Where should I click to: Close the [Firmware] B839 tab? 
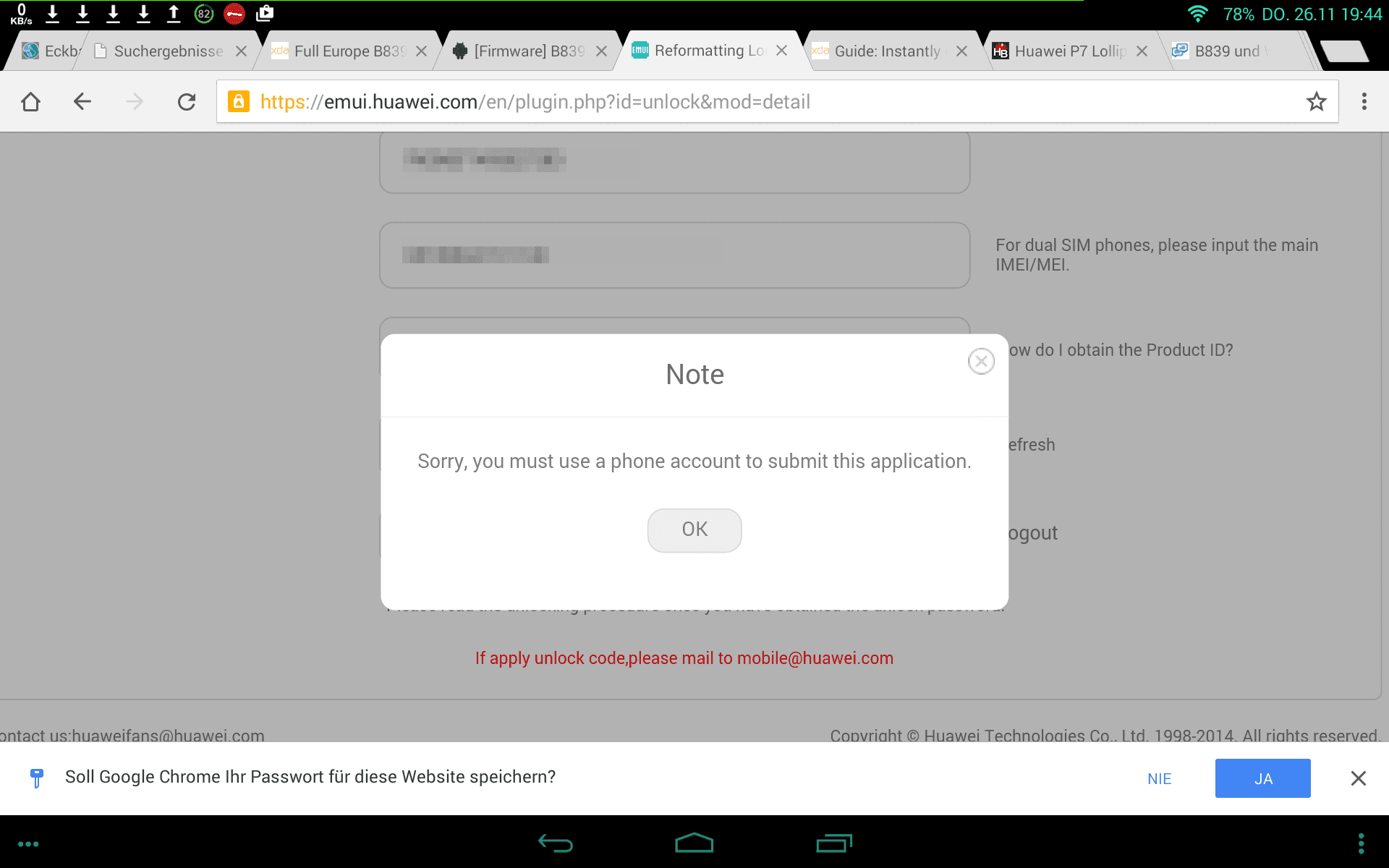point(602,51)
